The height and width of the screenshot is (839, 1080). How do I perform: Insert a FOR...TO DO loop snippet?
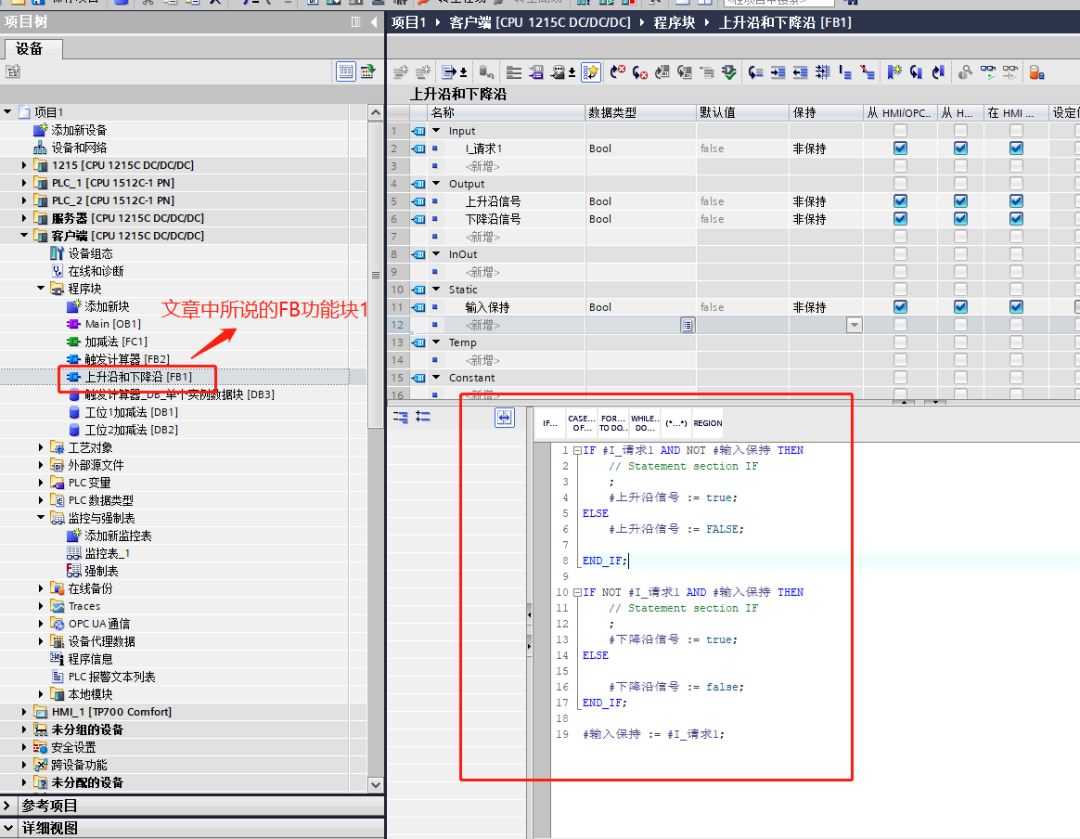tap(613, 421)
